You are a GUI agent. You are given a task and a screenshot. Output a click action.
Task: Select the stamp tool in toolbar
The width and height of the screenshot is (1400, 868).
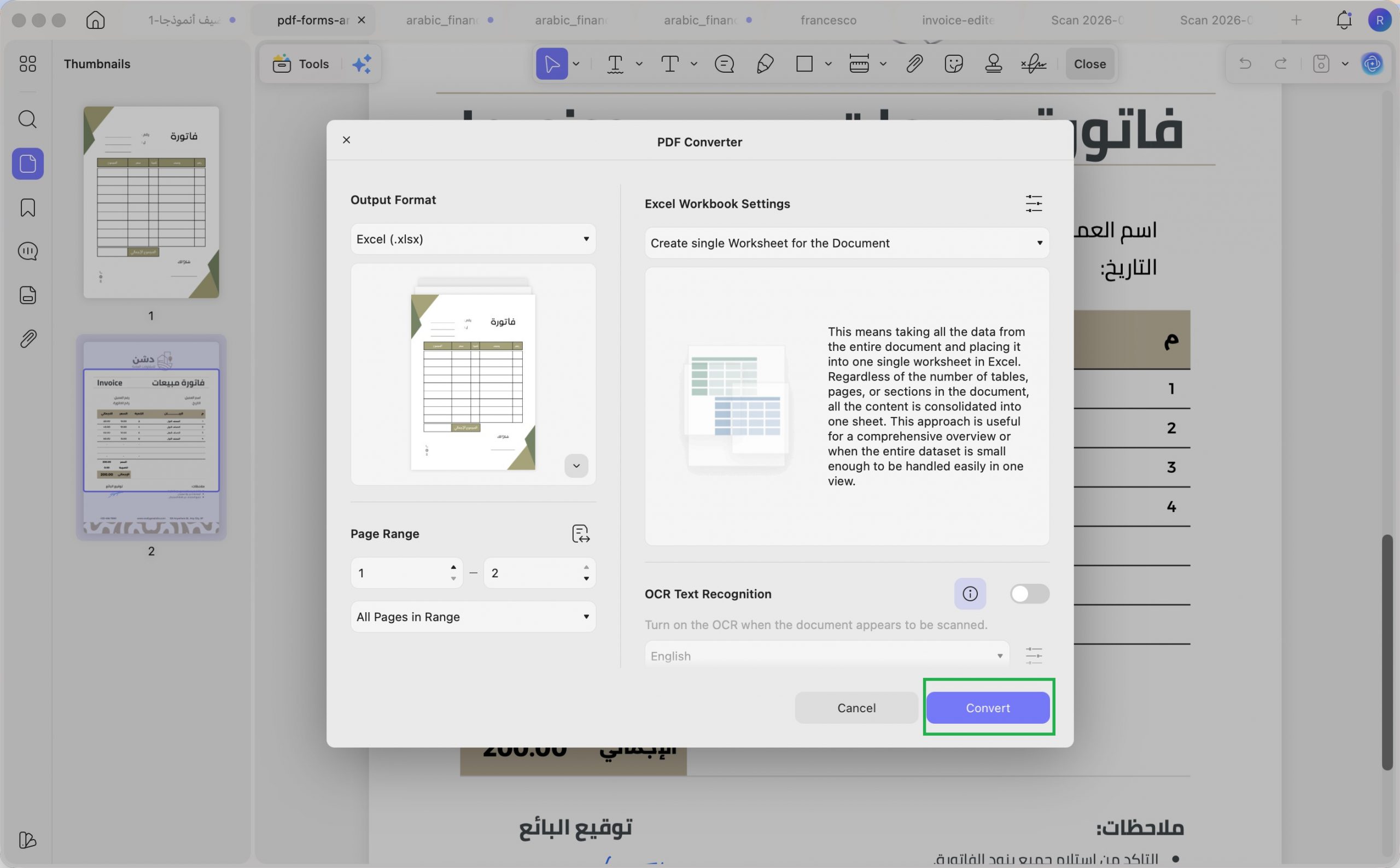[x=993, y=64]
